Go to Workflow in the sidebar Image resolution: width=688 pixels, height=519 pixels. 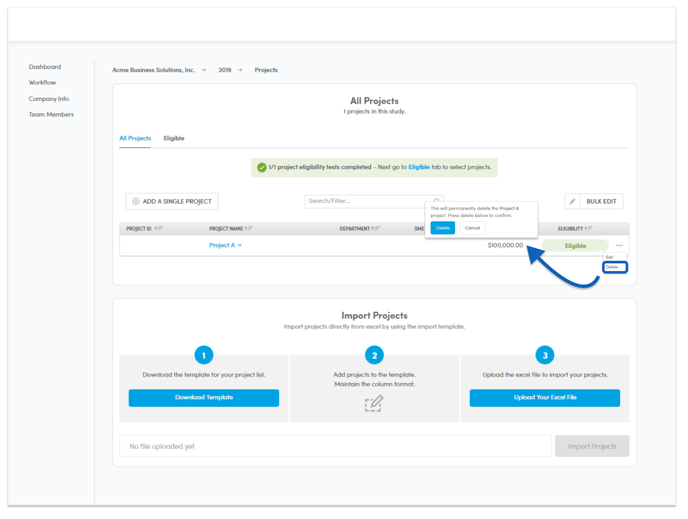coord(42,82)
